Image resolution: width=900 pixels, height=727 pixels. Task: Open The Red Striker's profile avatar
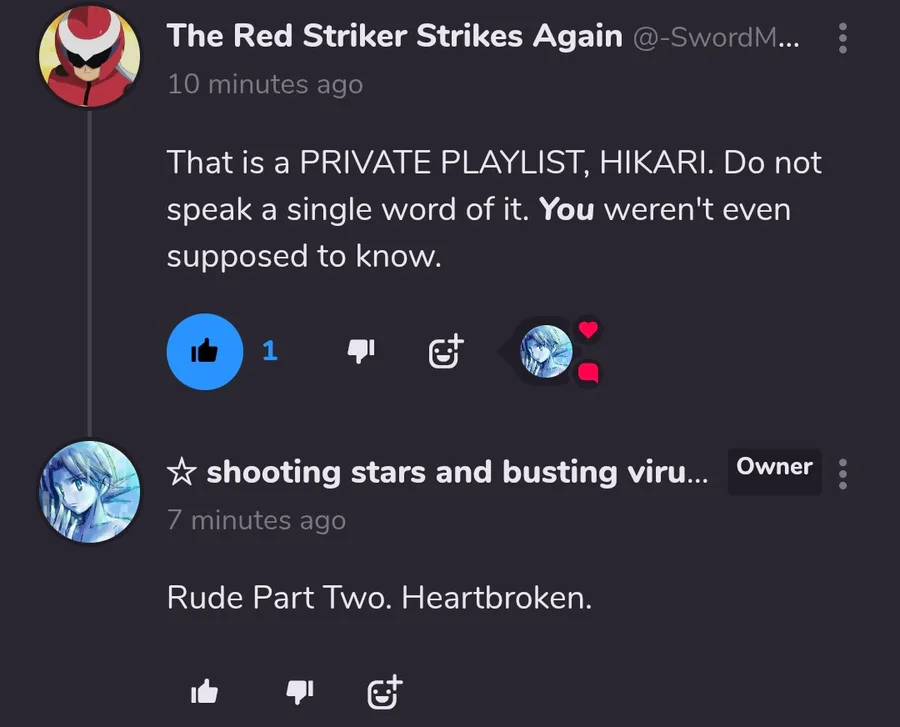click(90, 56)
